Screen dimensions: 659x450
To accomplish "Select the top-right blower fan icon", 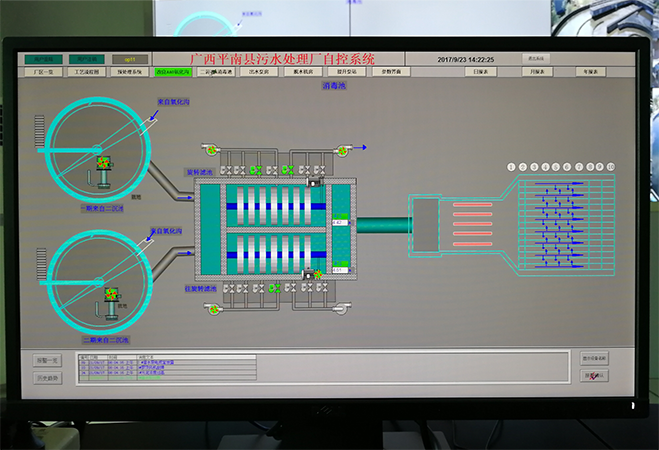I will click(x=343, y=150).
